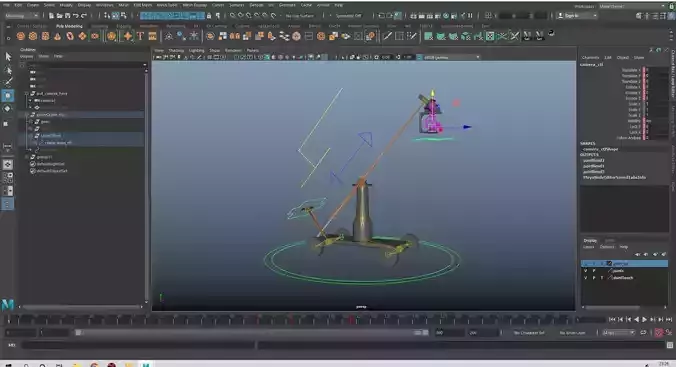Open the Deform menu
The width and height of the screenshot is (676, 367).
[x=256, y=5]
